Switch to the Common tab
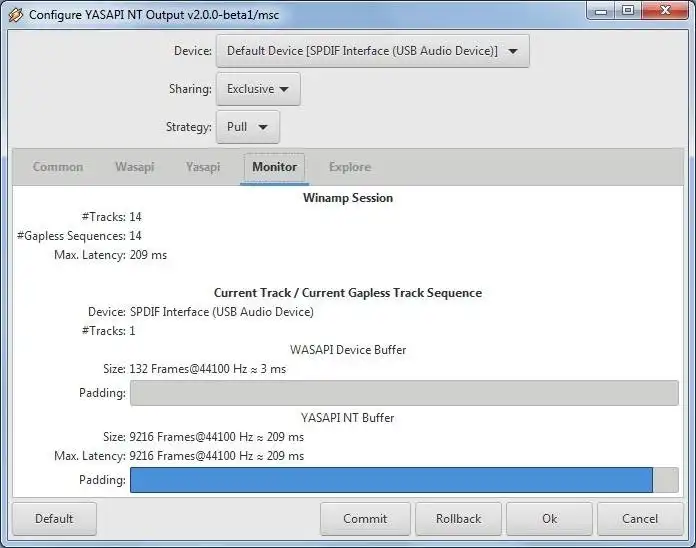The width and height of the screenshot is (696, 548). tap(58, 167)
